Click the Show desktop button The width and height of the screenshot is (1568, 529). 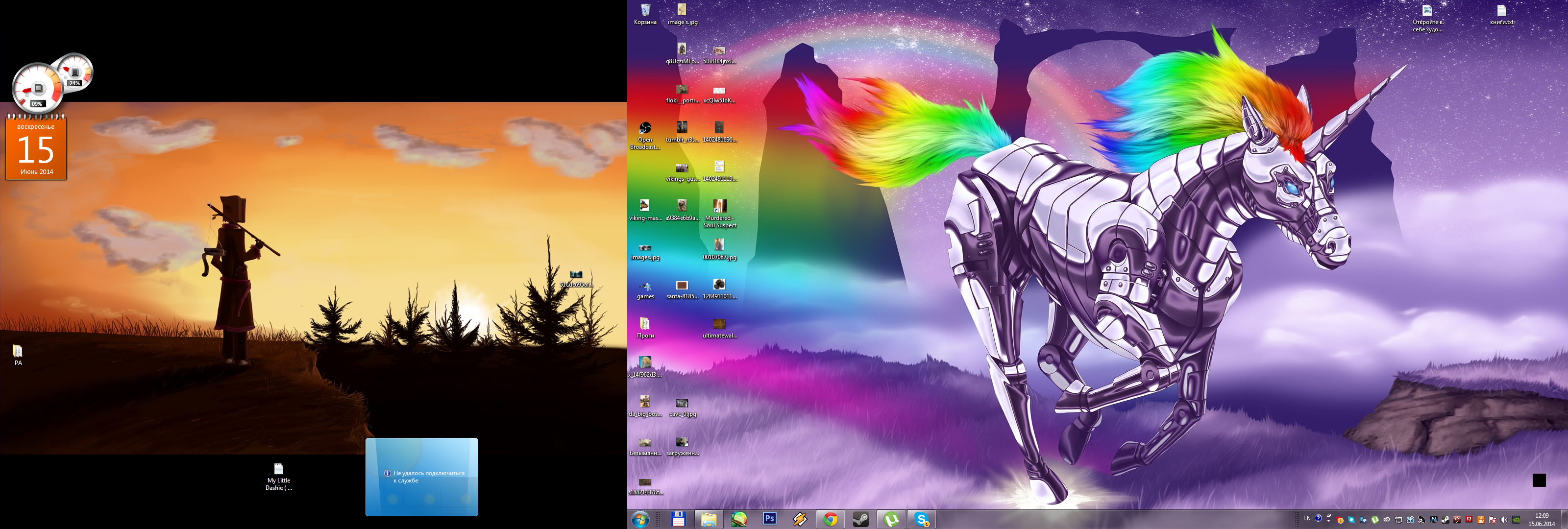[x=1565, y=519]
